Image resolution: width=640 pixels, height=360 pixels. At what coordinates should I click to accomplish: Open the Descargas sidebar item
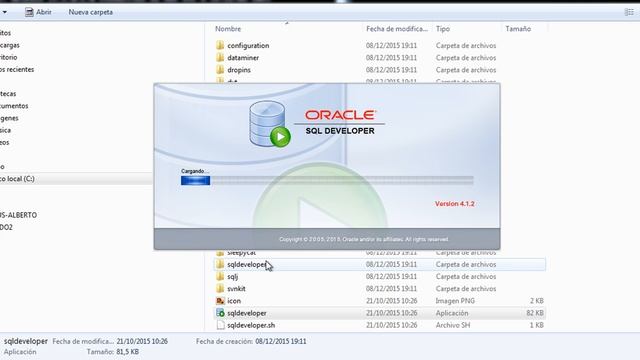pos(10,45)
